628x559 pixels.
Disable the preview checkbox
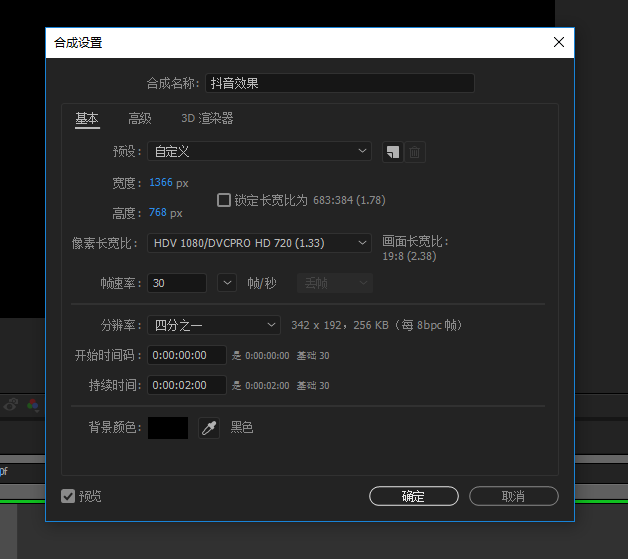(68, 496)
